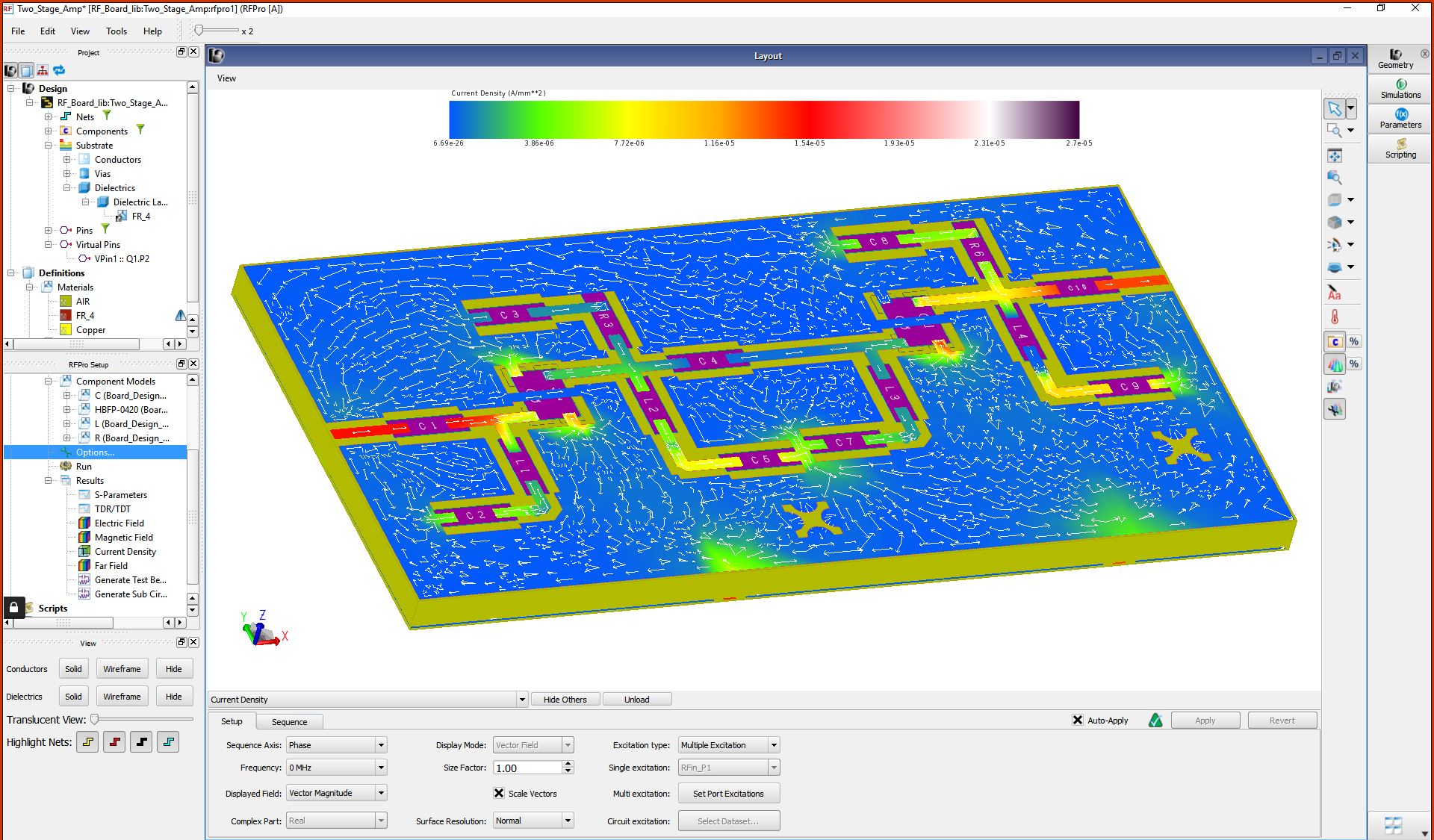Image resolution: width=1434 pixels, height=840 pixels.
Task: Uncheck the Scale Vectors checkbox
Action: coord(499,793)
